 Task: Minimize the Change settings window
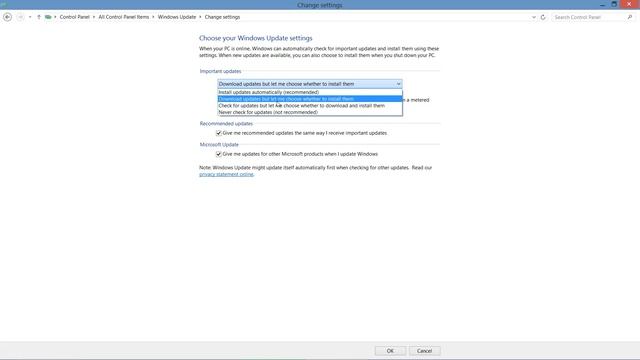(602, 4)
